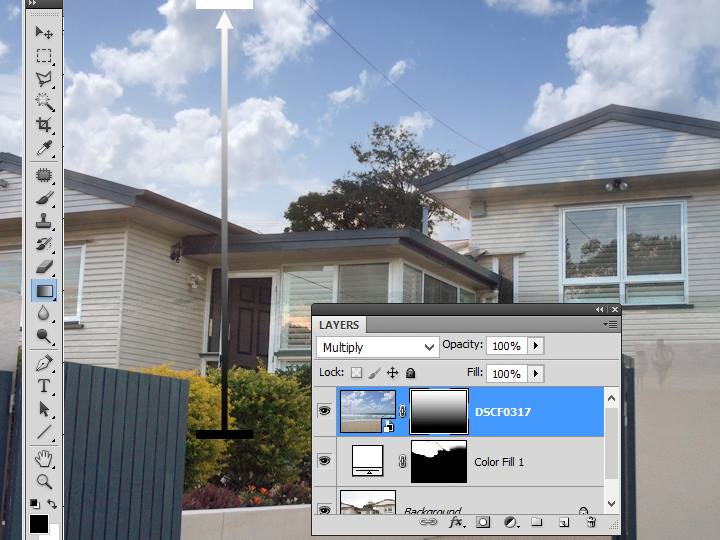This screenshot has height=540, width=720.
Task: Choose the Eyedropper tool
Action: (44, 148)
